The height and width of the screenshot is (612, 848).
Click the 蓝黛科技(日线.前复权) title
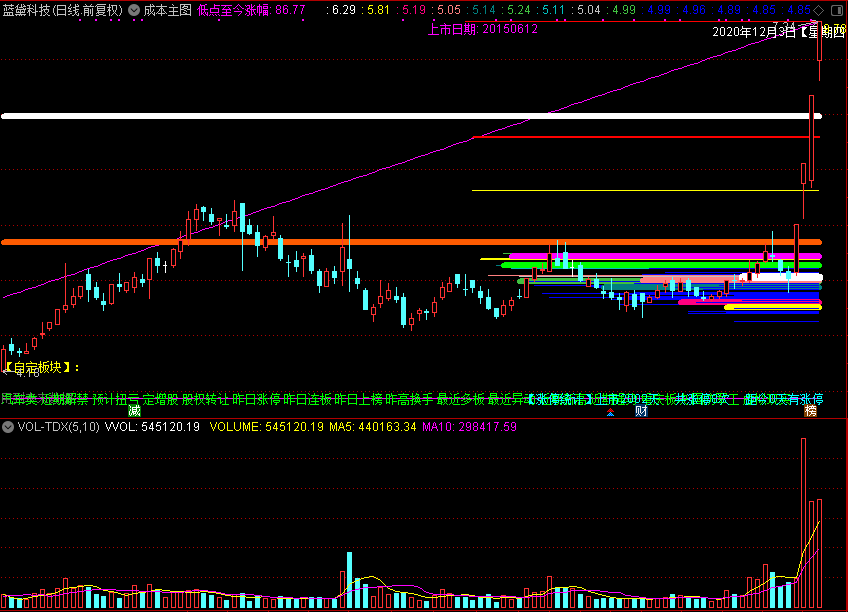point(62,10)
